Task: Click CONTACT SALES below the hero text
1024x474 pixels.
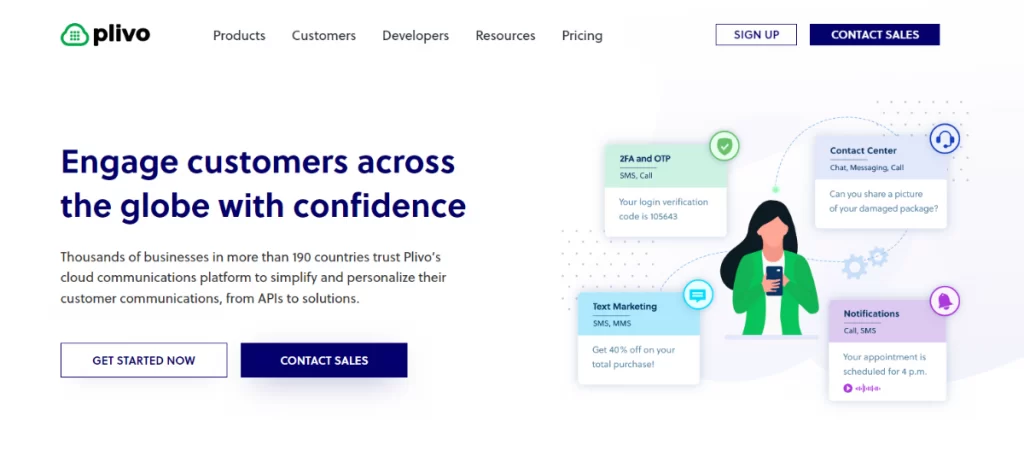Action: (x=324, y=360)
